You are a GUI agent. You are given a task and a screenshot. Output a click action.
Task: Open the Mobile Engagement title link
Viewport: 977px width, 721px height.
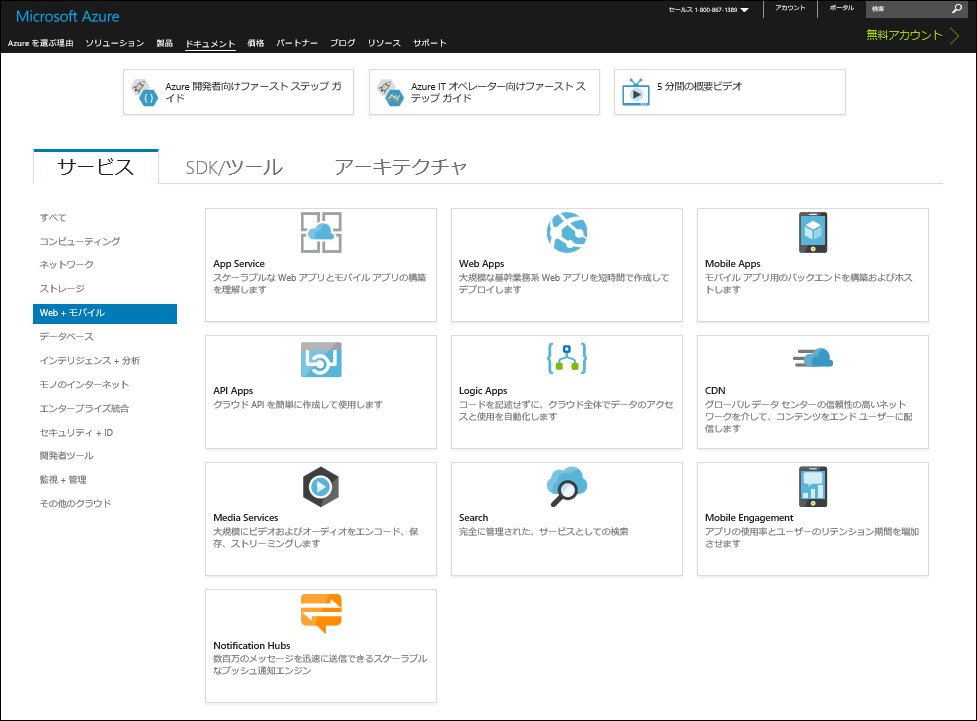pos(749,518)
